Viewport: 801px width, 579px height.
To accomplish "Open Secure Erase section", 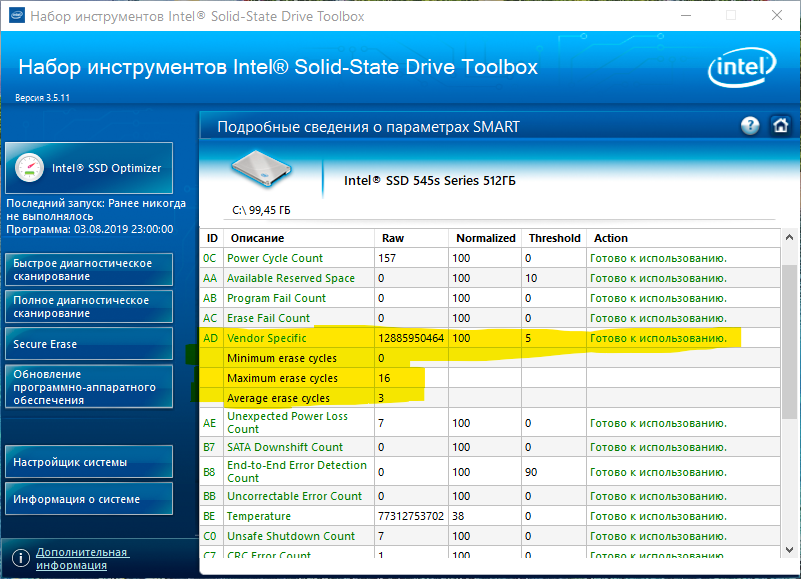I will [89, 344].
